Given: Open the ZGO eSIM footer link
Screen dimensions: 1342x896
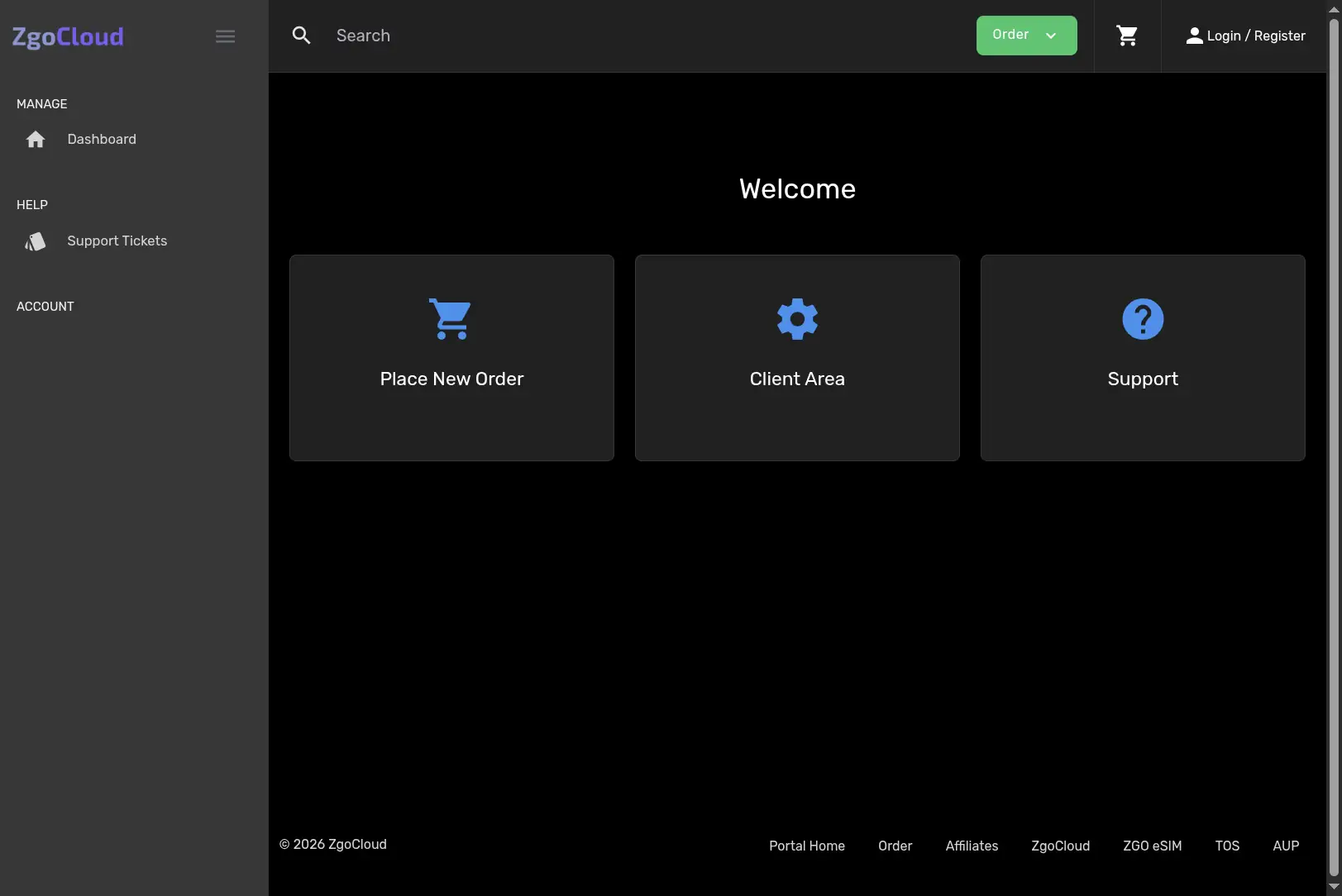Looking at the screenshot, I should (1152, 846).
